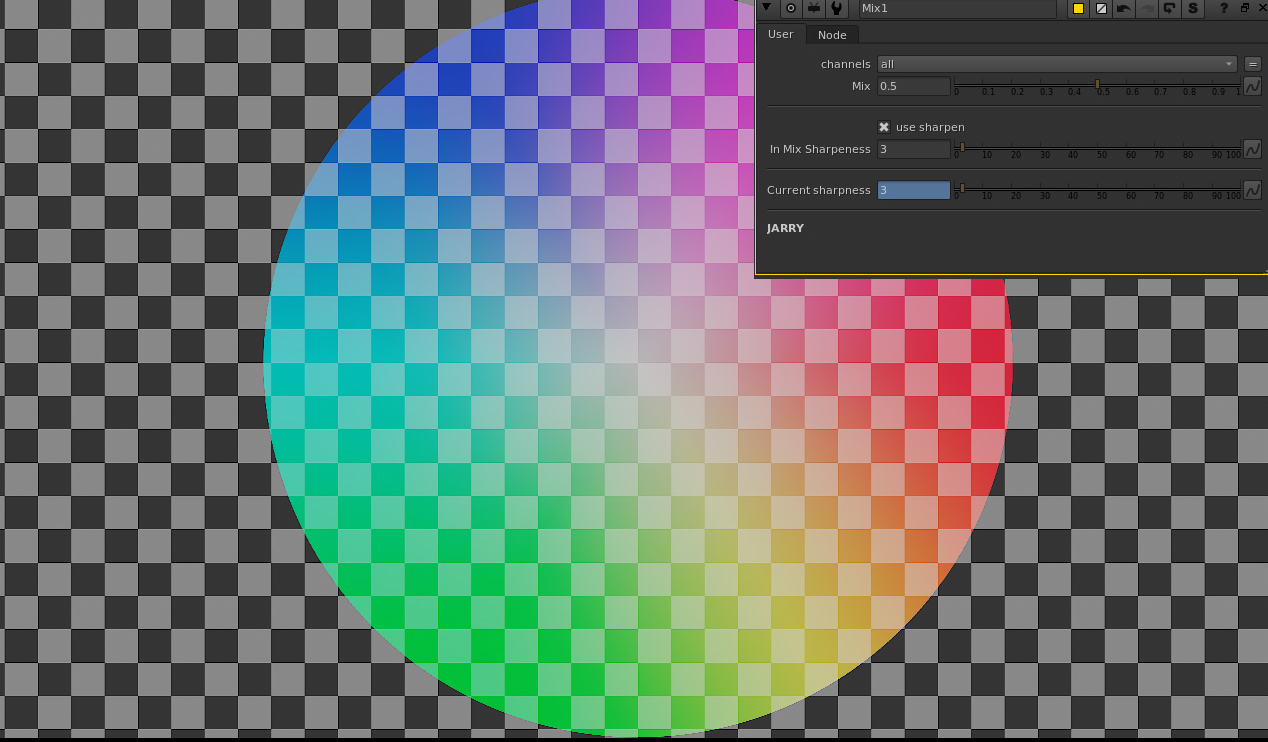Image resolution: width=1268 pixels, height=742 pixels.
Task: Click the undo arrow icon
Action: click(1124, 8)
